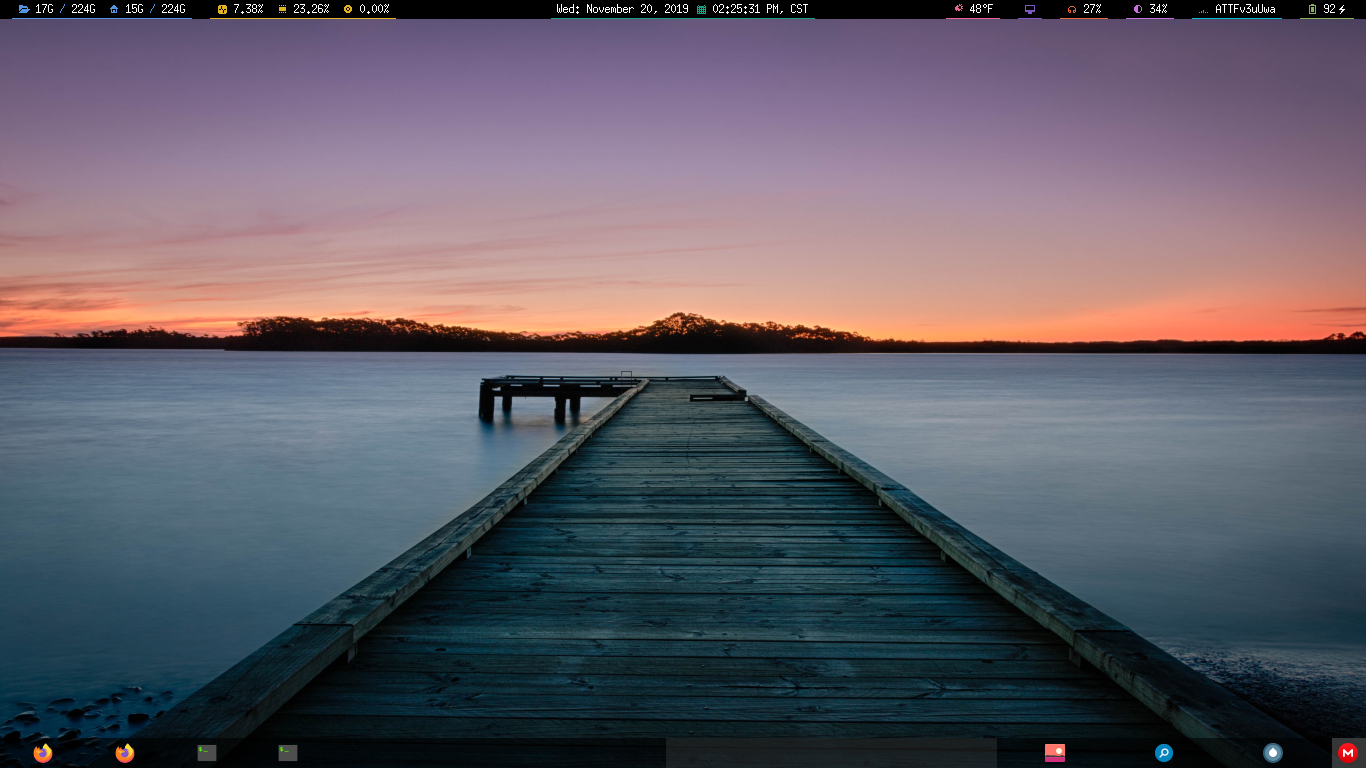
Task: Click the purple monitor icon
Action: point(1030,9)
